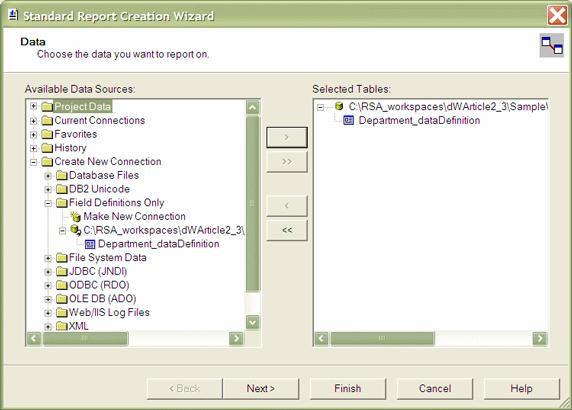This screenshot has width=572, height=410.
Task: Click the Department_dataDefinition table icon in Available Data Sources
Action: [90, 244]
